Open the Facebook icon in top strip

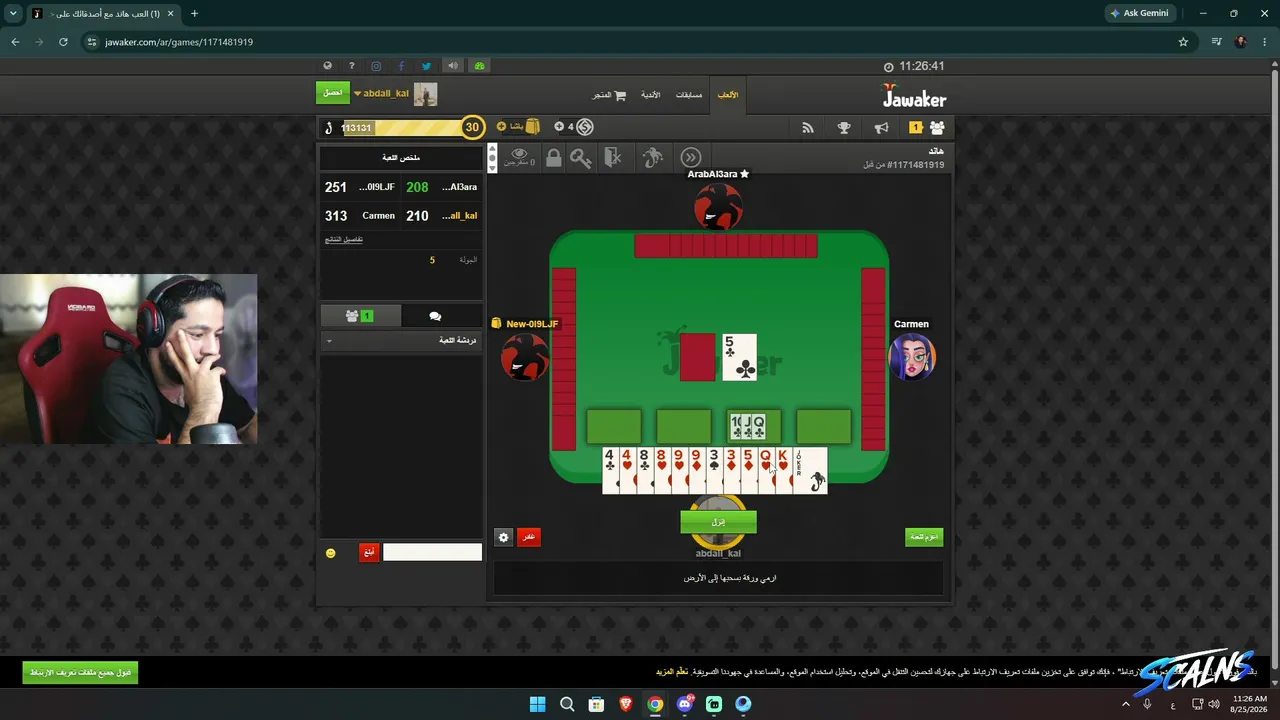[401, 66]
